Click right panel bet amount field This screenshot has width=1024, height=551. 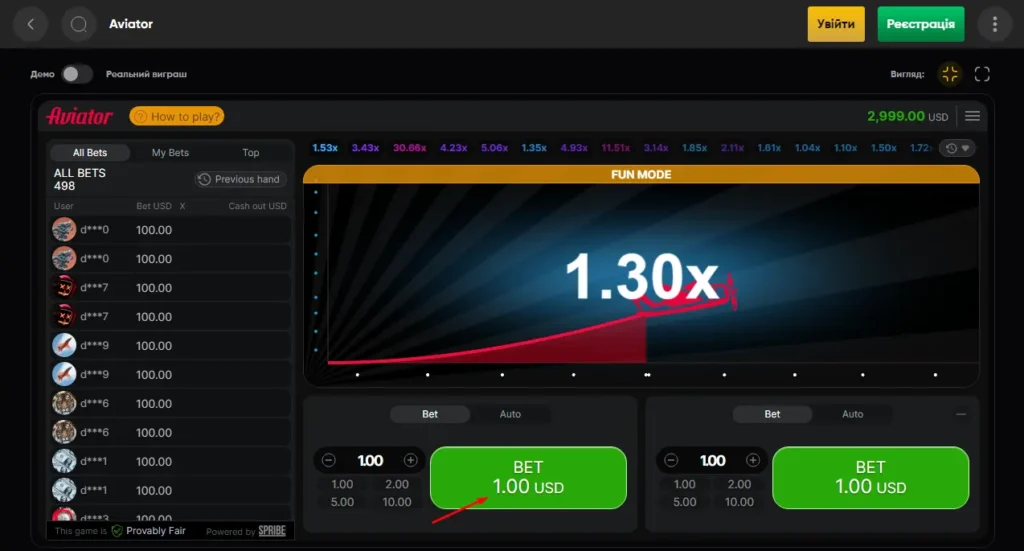712,460
